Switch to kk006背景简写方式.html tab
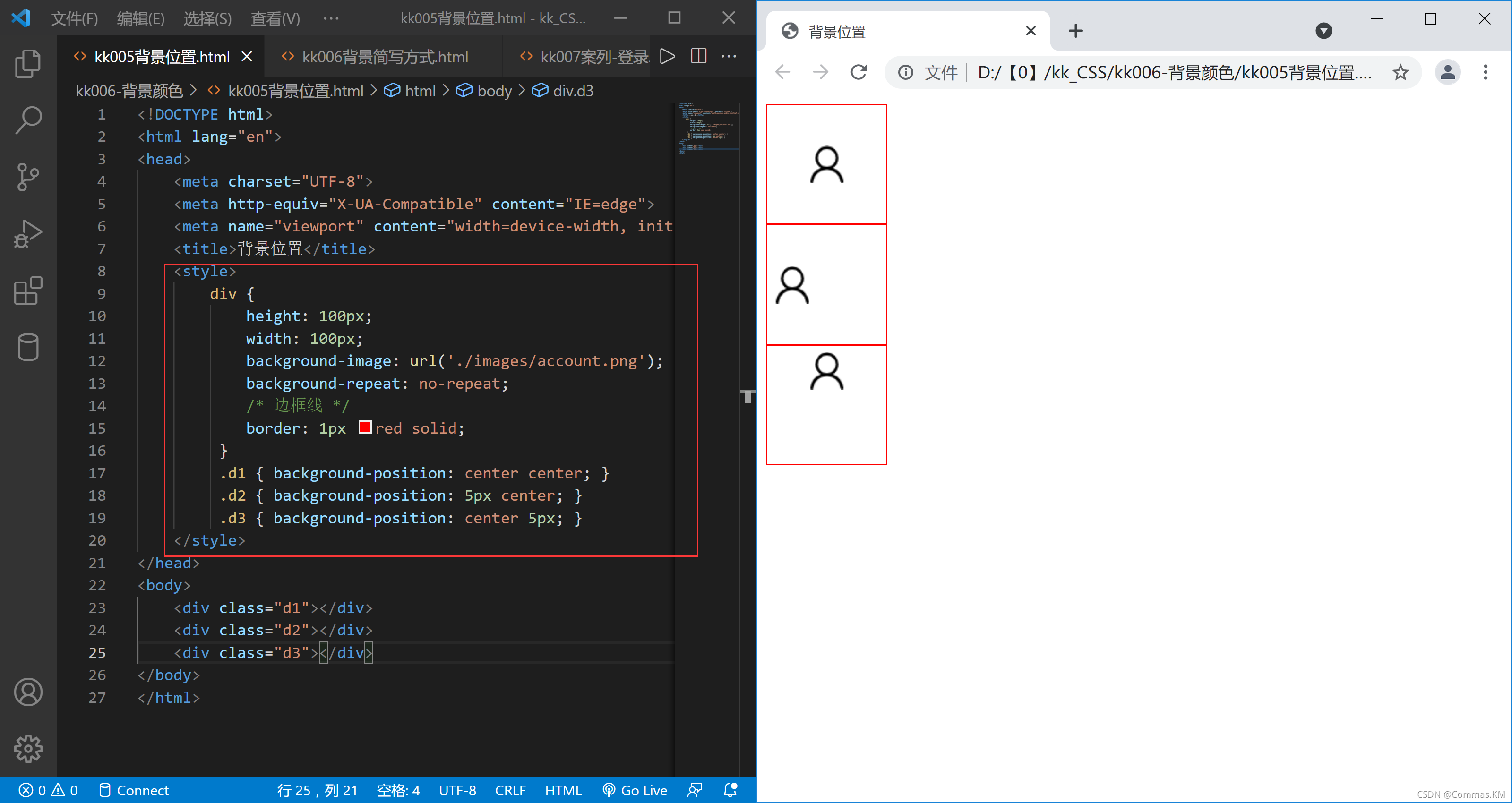 [383, 56]
